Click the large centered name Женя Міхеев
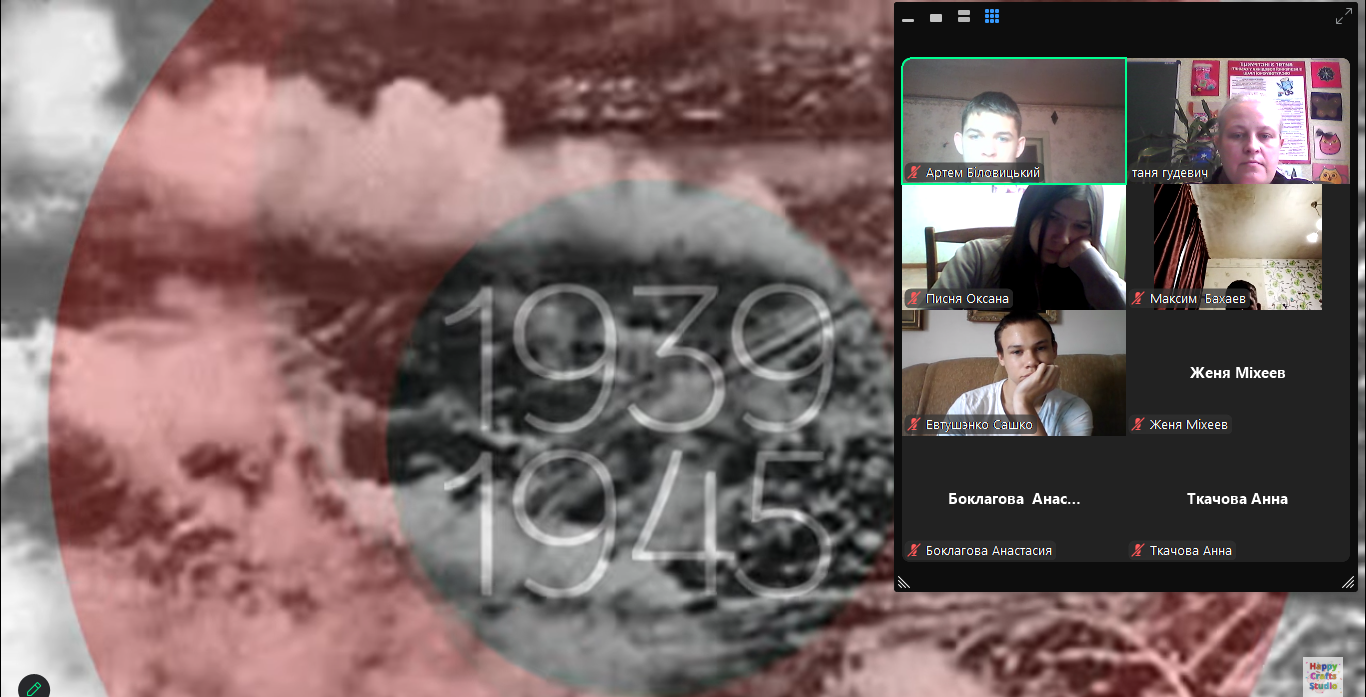The width and height of the screenshot is (1366, 697). pyautogui.click(x=1238, y=373)
